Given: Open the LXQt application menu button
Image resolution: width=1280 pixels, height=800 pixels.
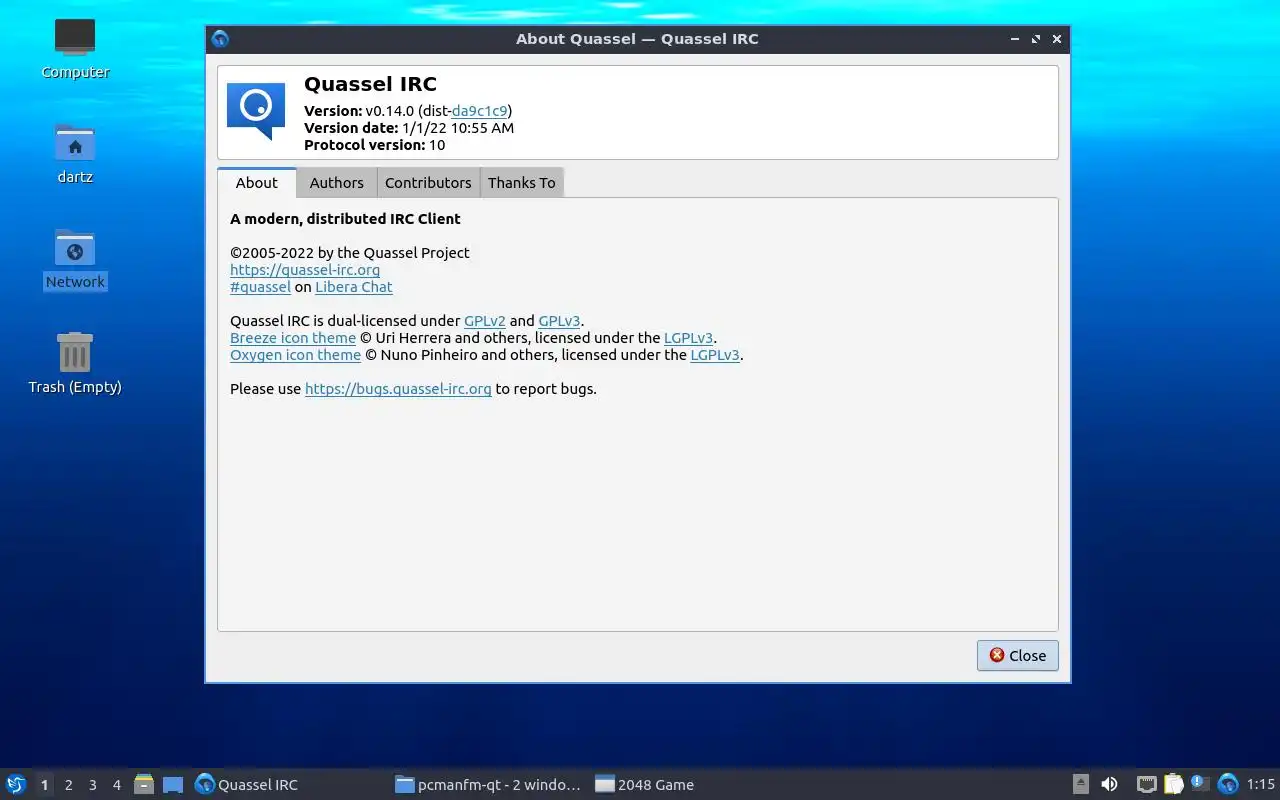Looking at the screenshot, I should tap(16, 784).
